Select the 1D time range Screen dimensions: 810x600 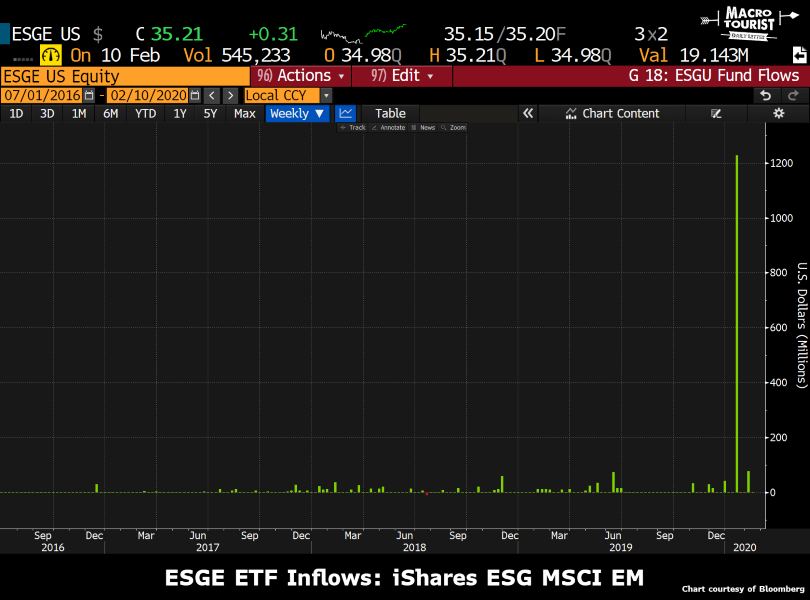click(16, 113)
